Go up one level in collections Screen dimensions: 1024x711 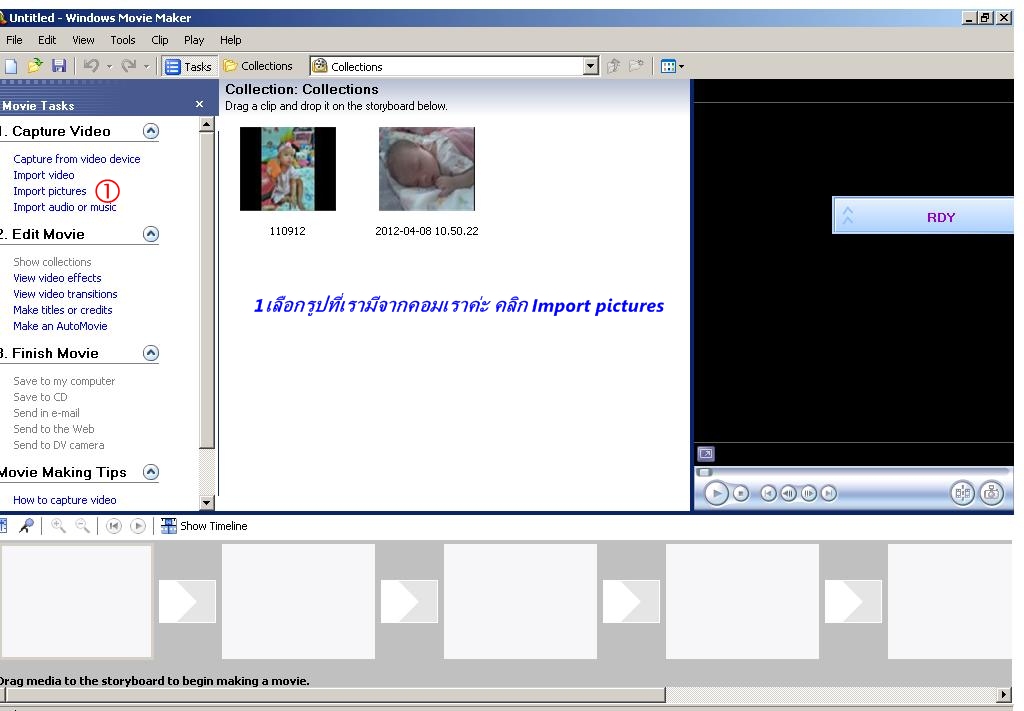tap(613, 66)
